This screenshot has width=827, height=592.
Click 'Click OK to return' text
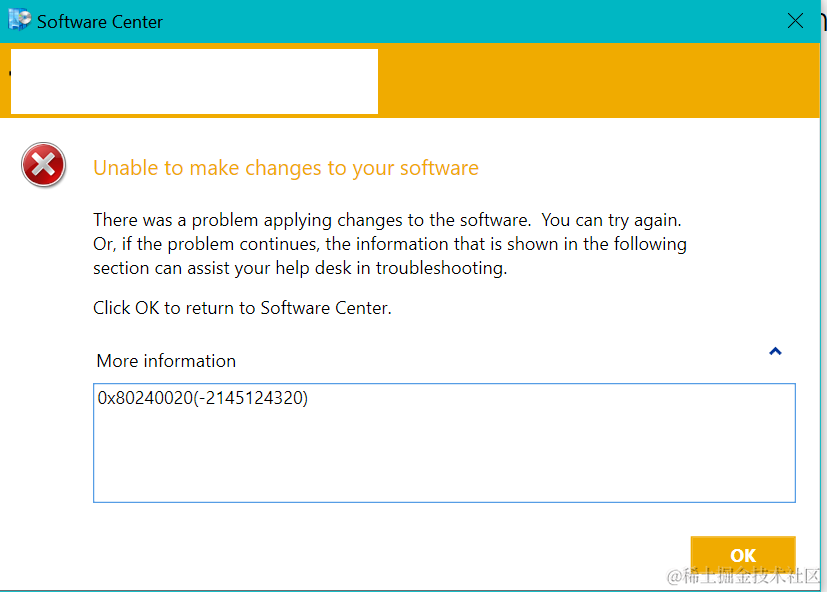coord(242,308)
